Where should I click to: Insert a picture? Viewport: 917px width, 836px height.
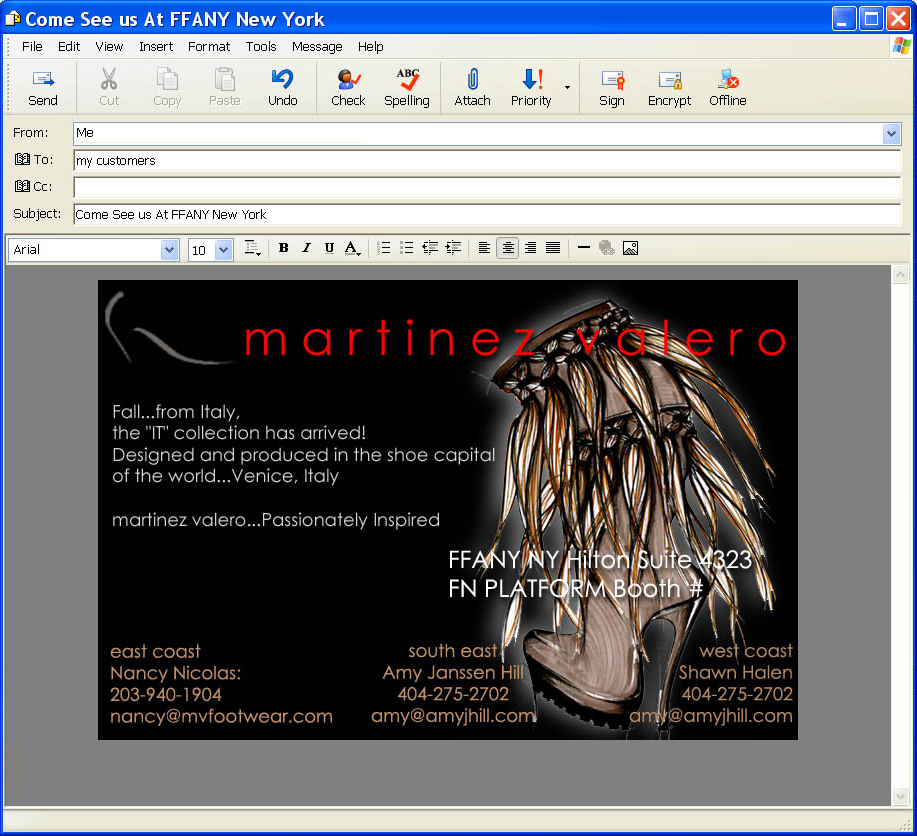[630, 248]
